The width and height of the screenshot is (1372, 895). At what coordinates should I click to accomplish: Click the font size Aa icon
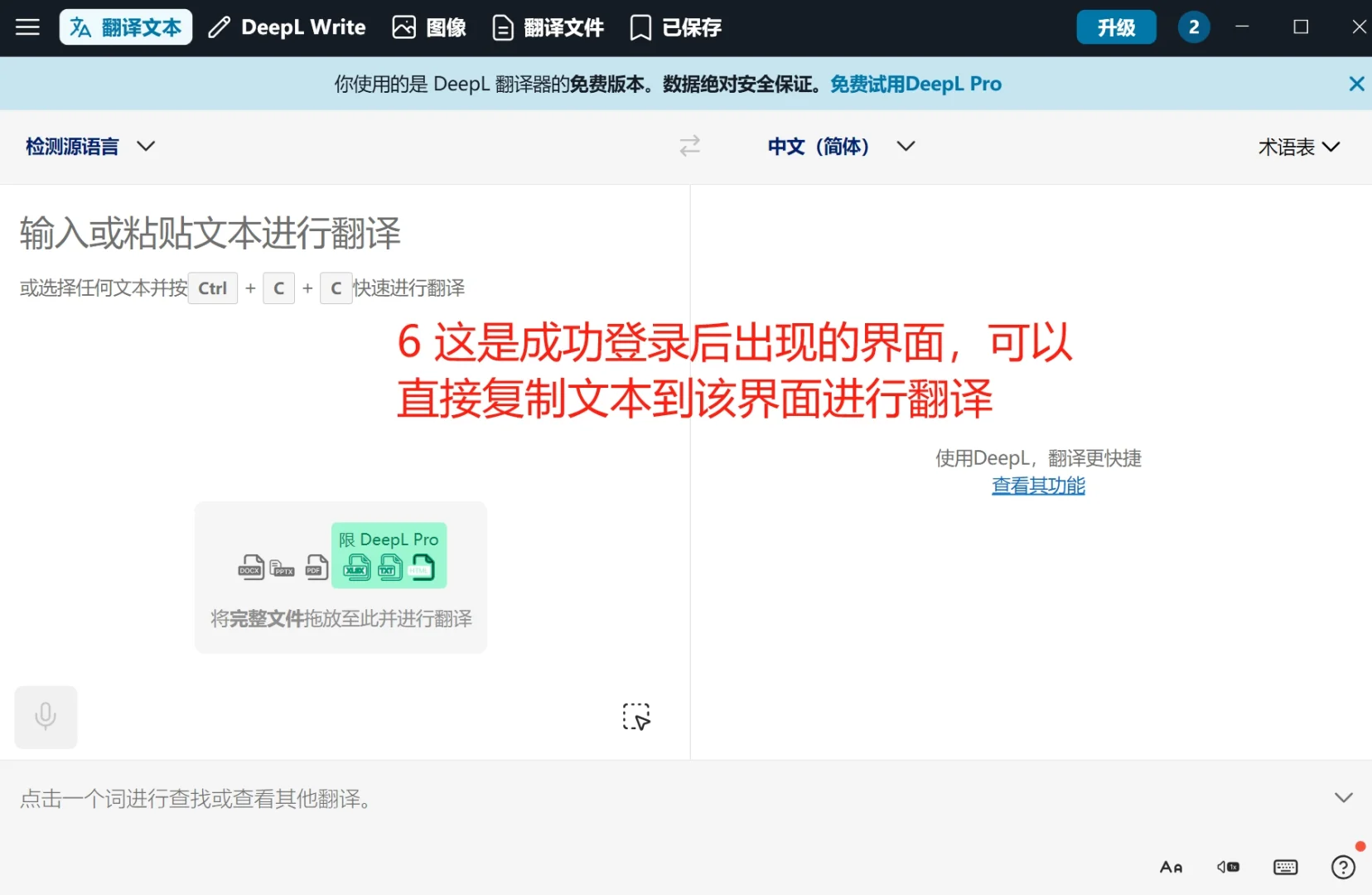[1171, 867]
